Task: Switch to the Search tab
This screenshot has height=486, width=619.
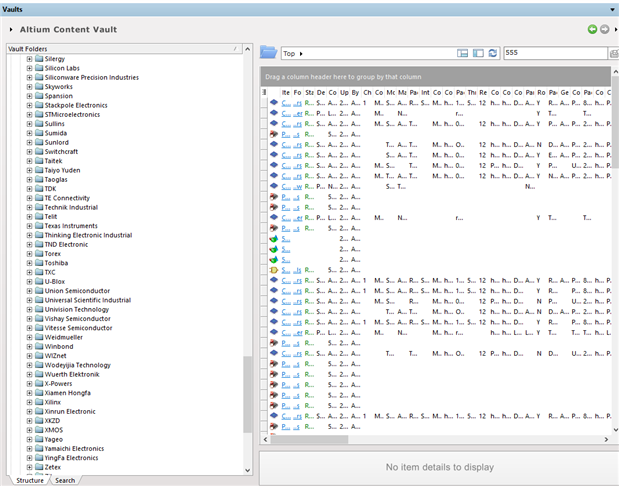Action: coord(64,480)
